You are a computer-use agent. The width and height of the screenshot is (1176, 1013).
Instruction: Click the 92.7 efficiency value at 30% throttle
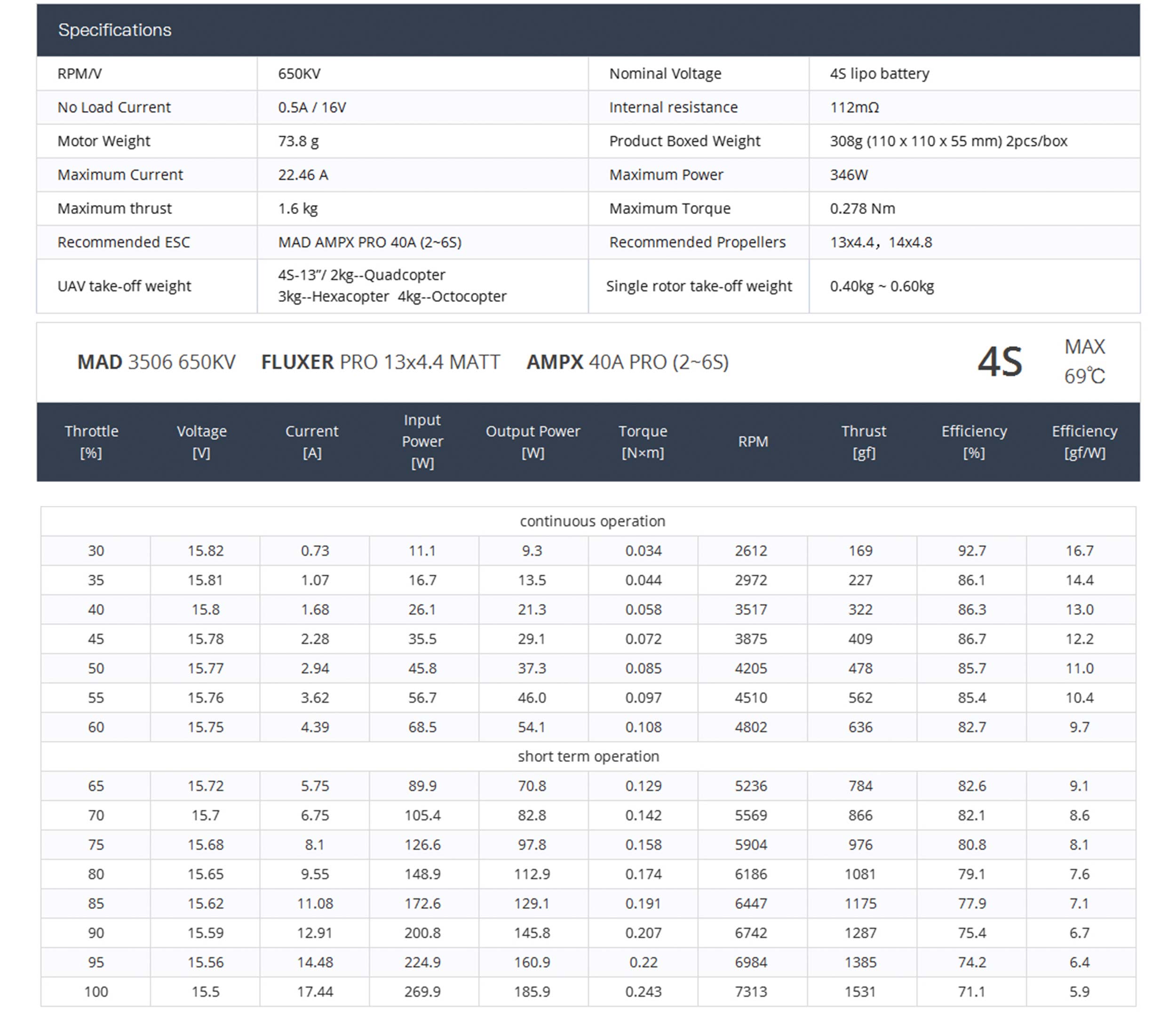click(972, 551)
